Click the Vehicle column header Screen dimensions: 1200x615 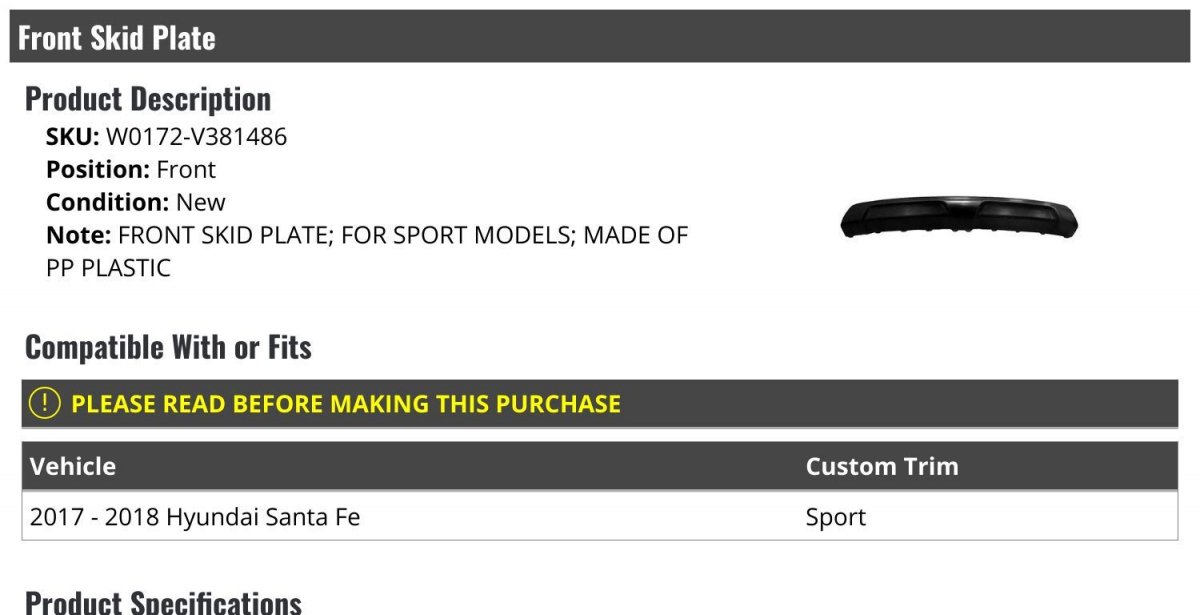pyautogui.click(x=73, y=466)
